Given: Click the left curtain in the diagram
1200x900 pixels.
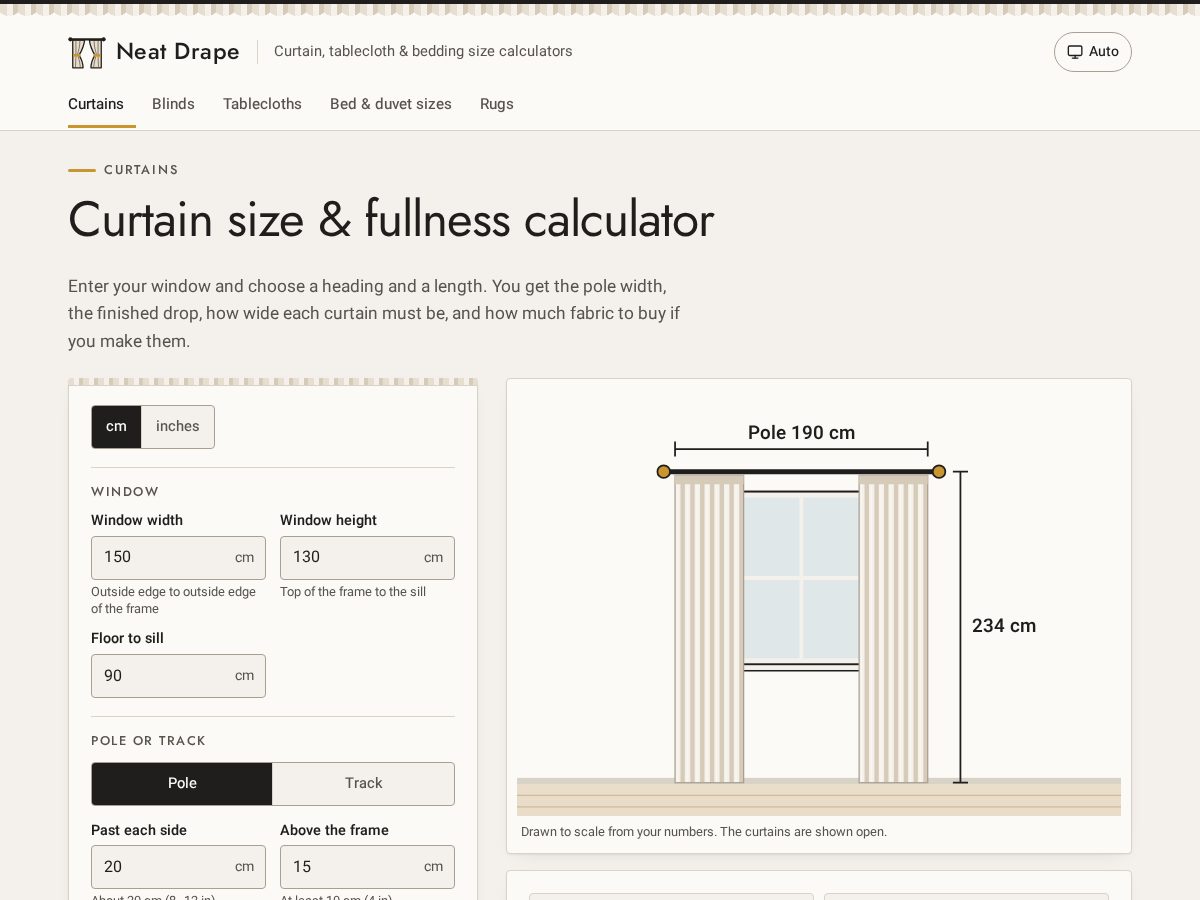Looking at the screenshot, I should click(709, 628).
